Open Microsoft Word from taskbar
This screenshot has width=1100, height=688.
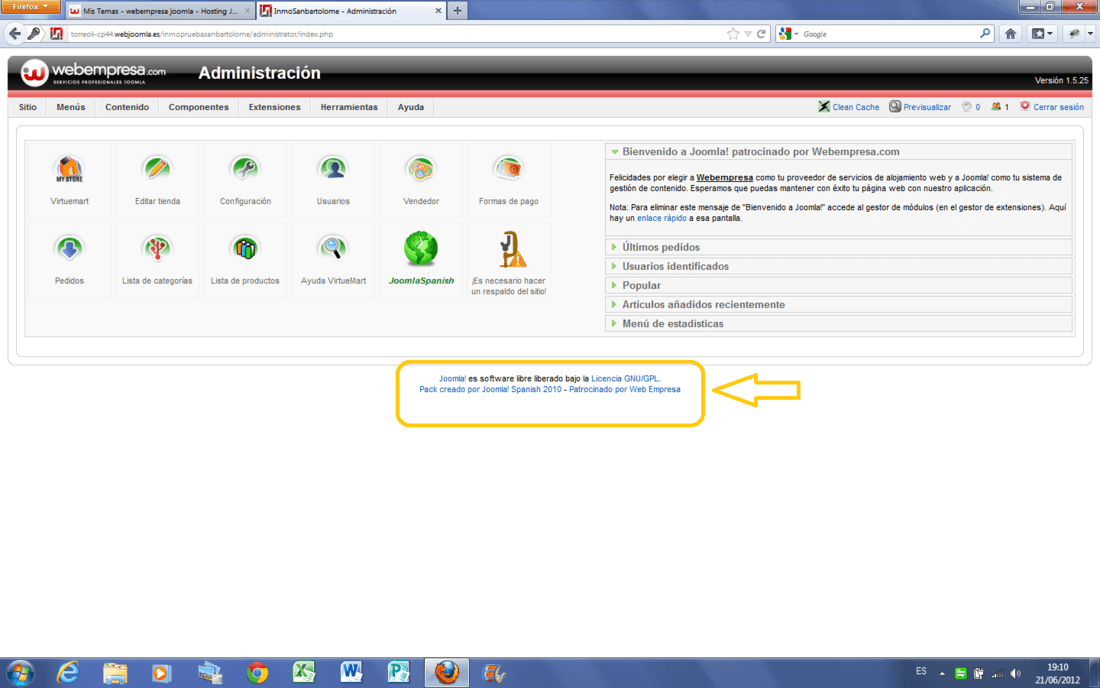click(x=351, y=673)
